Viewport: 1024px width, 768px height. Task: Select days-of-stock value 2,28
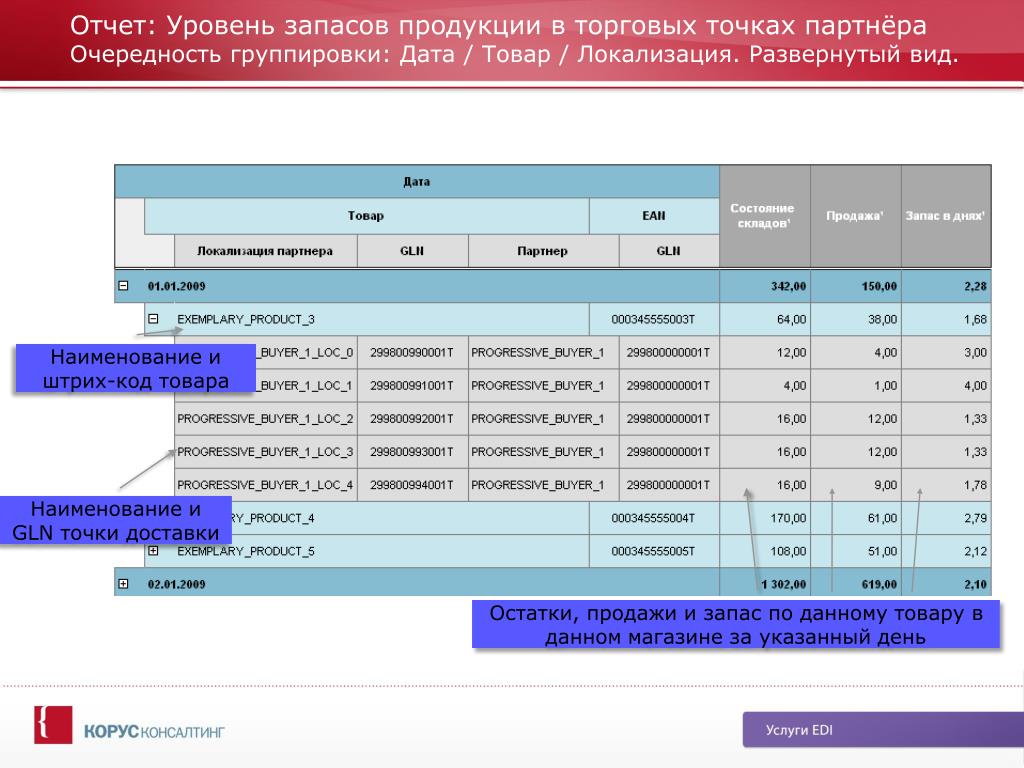[x=976, y=286]
